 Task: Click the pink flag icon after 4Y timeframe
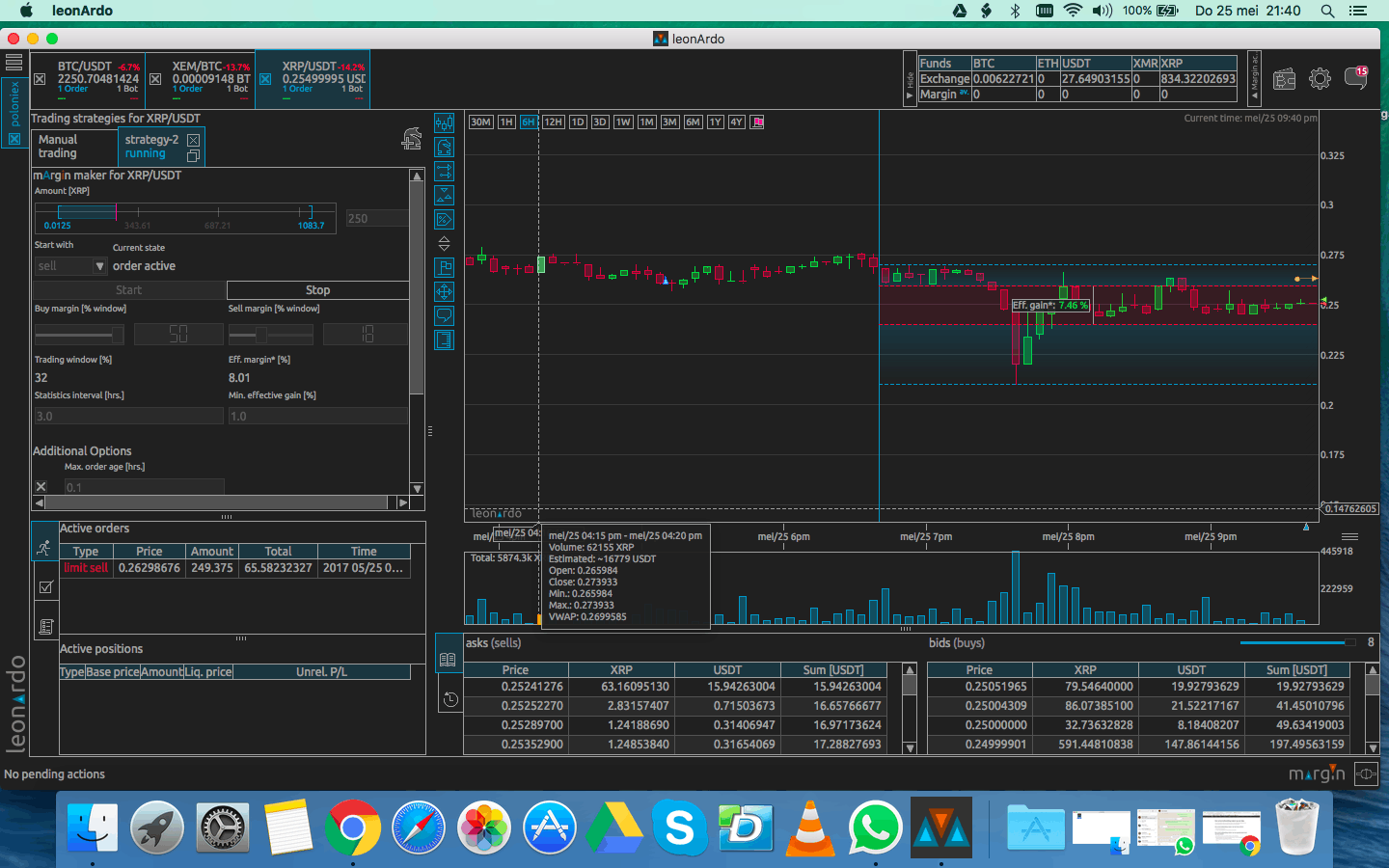pyautogui.click(x=758, y=122)
